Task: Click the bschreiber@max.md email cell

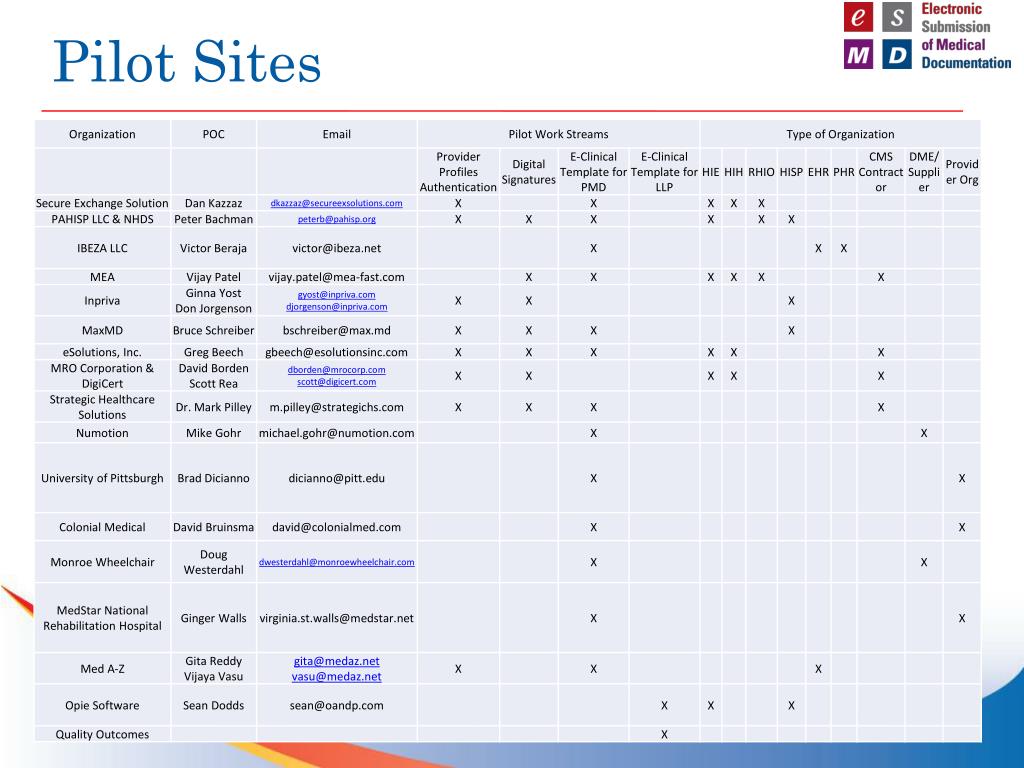Action: [336, 330]
